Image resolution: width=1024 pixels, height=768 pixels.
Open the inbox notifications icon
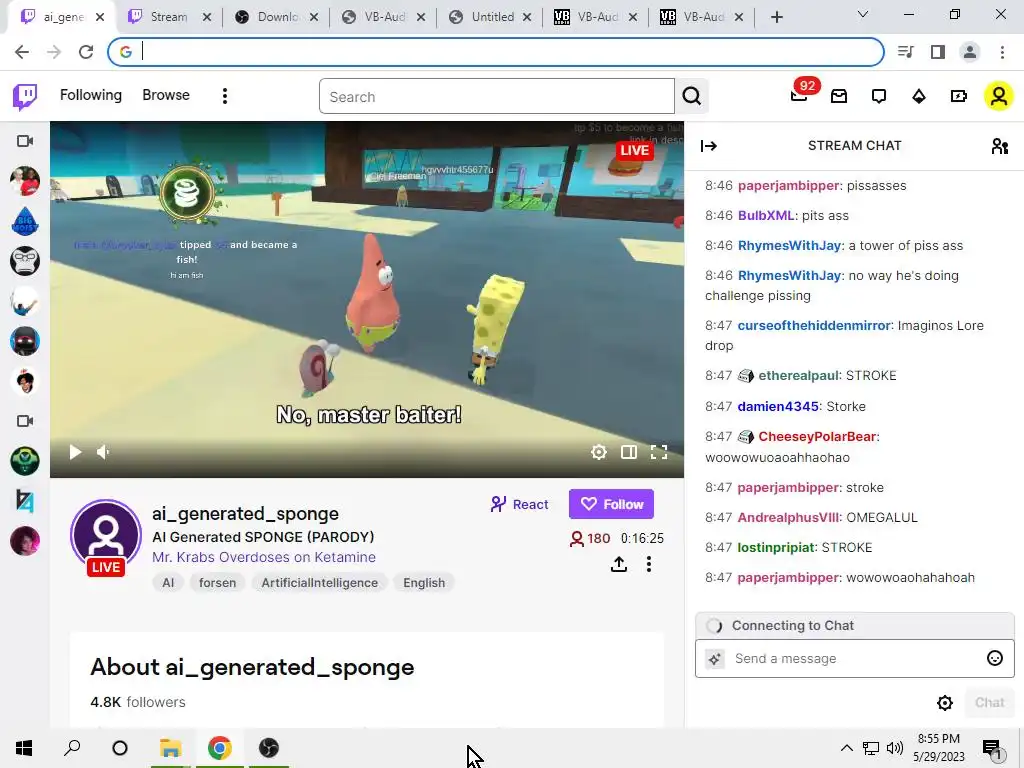(x=839, y=96)
